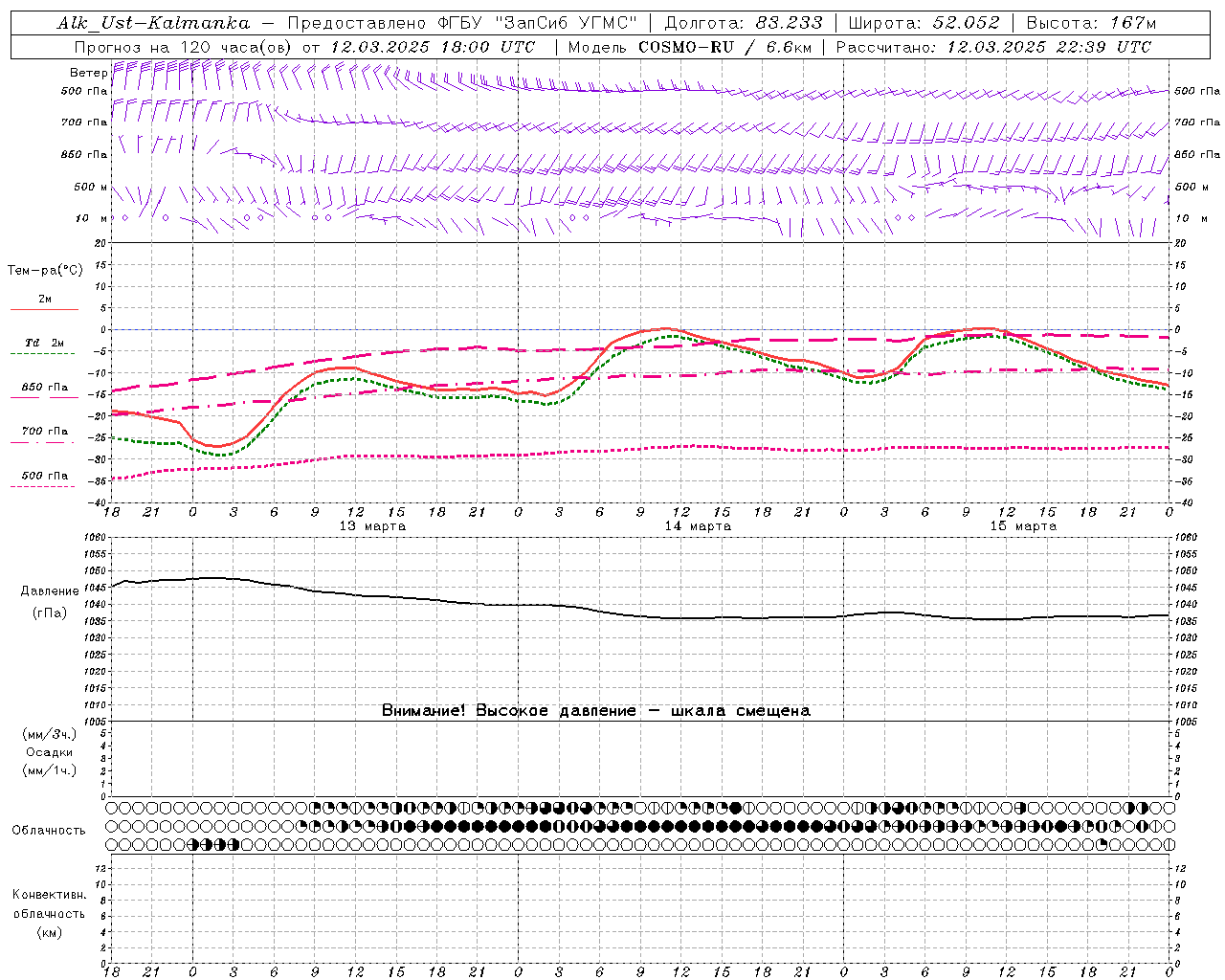Click the longitude value Долгота: 83.233

tap(743, 23)
